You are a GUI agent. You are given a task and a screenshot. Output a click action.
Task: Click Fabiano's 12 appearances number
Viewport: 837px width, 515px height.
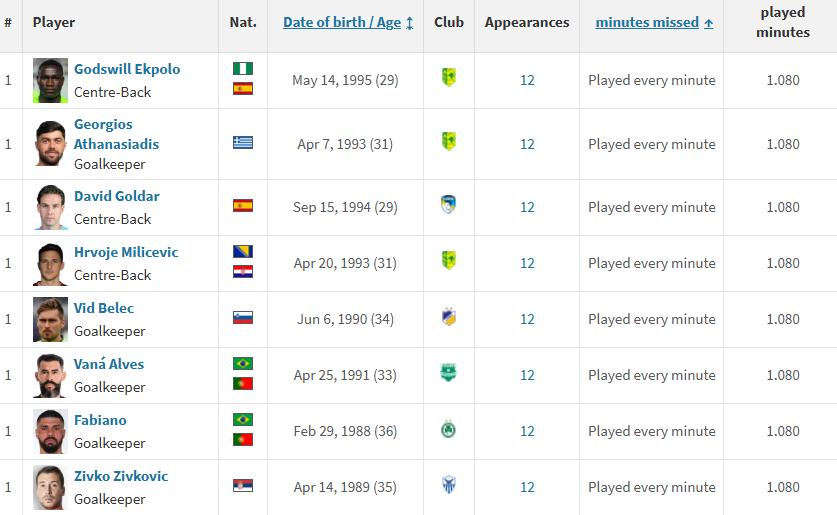[527, 431]
